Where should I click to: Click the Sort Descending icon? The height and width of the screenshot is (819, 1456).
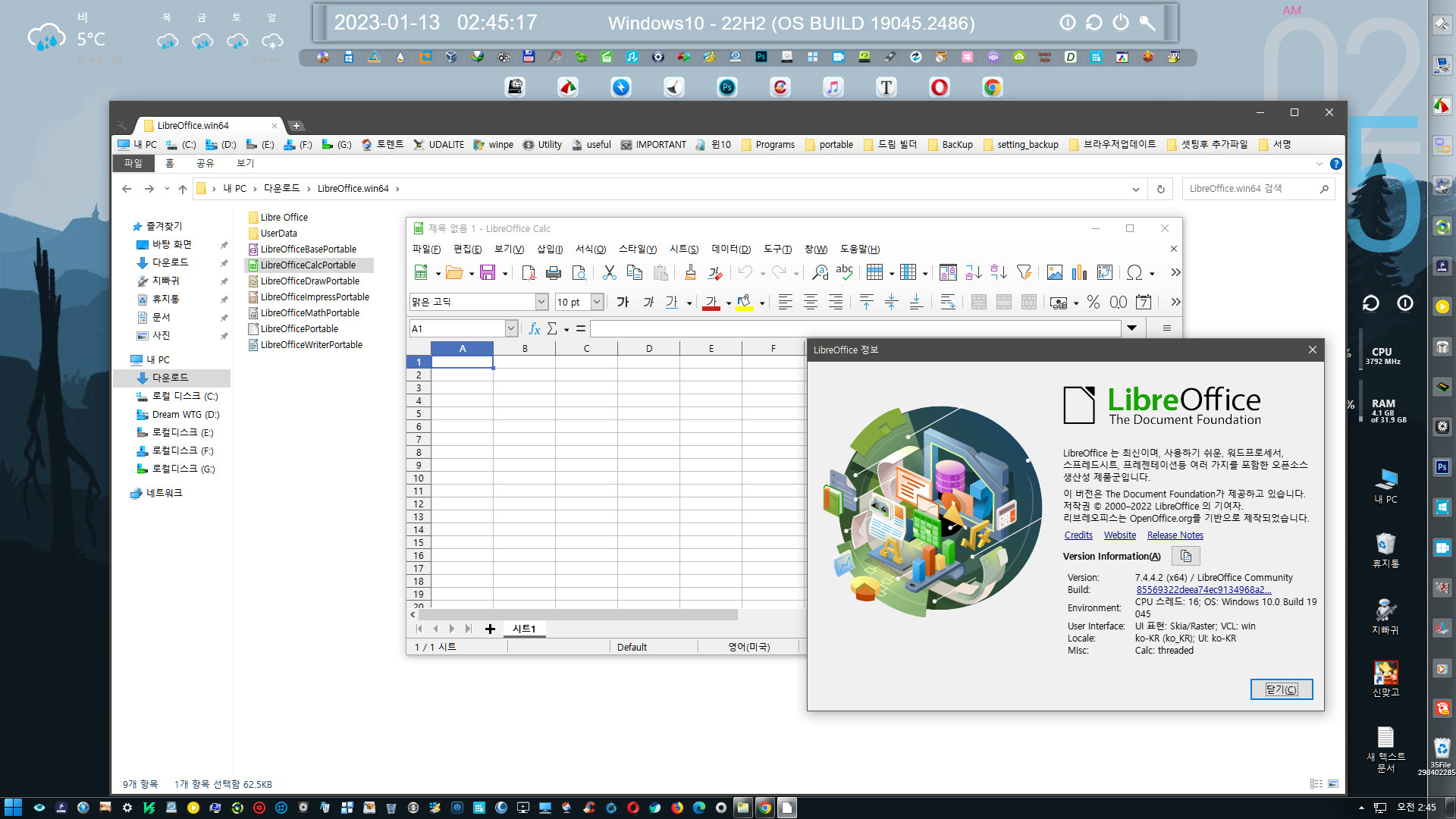[999, 273]
